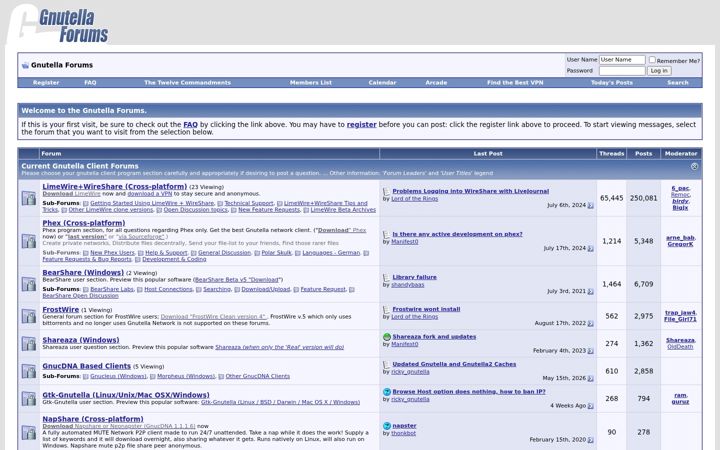Click the LimeWire+WireShare forum status icon
The image size is (720, 450).
pos(28,198)
